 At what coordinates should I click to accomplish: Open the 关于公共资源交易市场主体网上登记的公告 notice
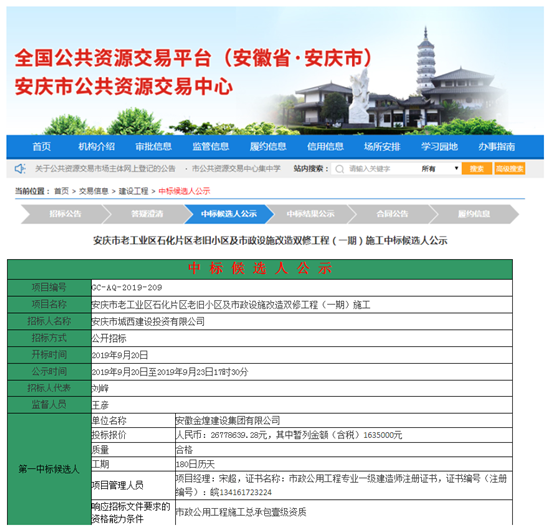(x=105, y=169)
